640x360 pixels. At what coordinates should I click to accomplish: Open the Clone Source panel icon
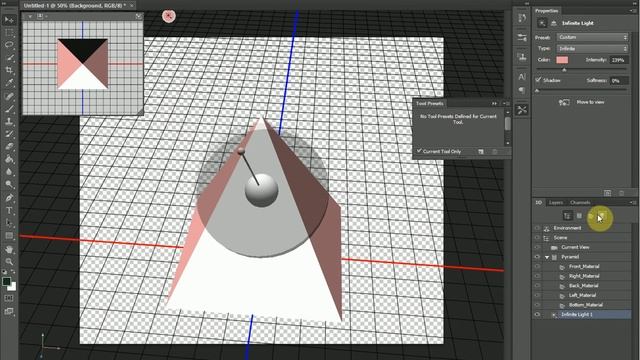pos(522,56)
